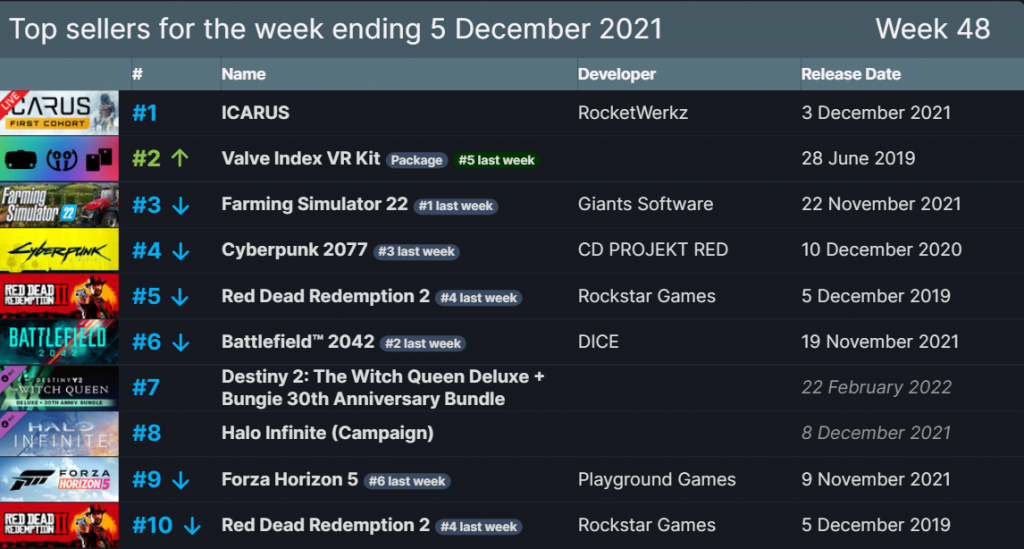
Task: Click the green up arrow beside #2
Action: [x=180, y=158]
